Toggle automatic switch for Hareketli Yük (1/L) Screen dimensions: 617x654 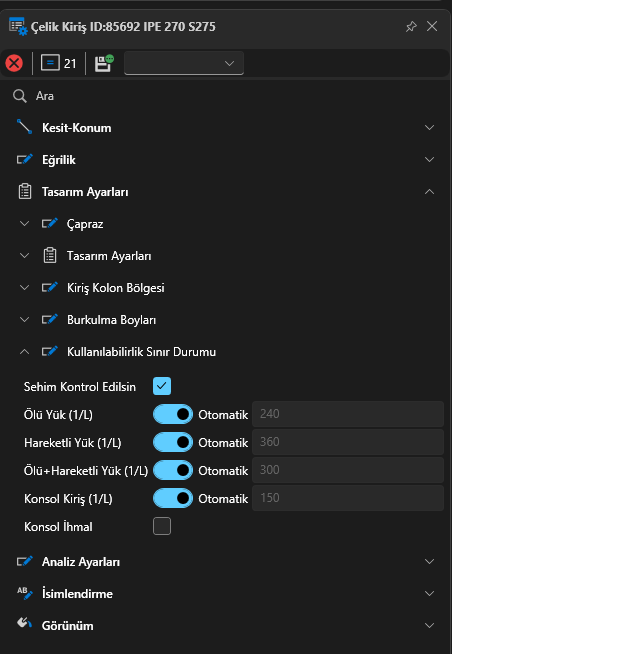[x=173, y=442]
